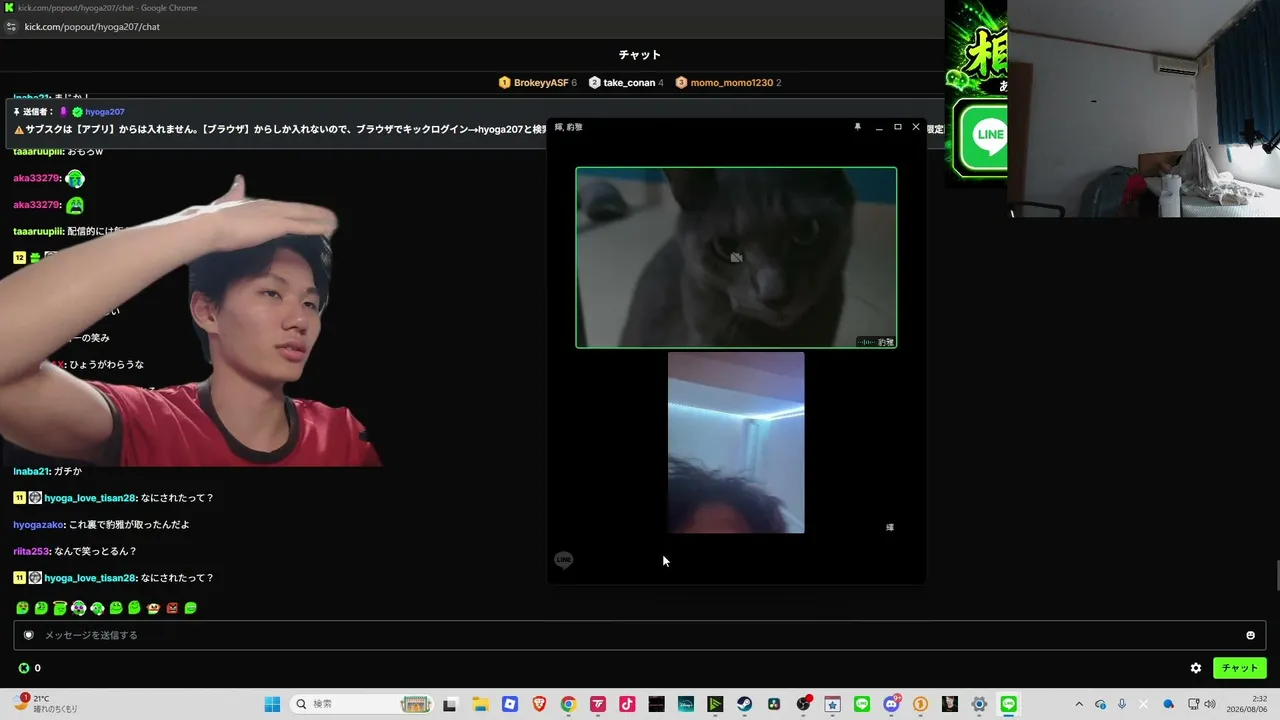Select the cat video feed thumbnail
1280x720 pixels.
pos(736,257)
